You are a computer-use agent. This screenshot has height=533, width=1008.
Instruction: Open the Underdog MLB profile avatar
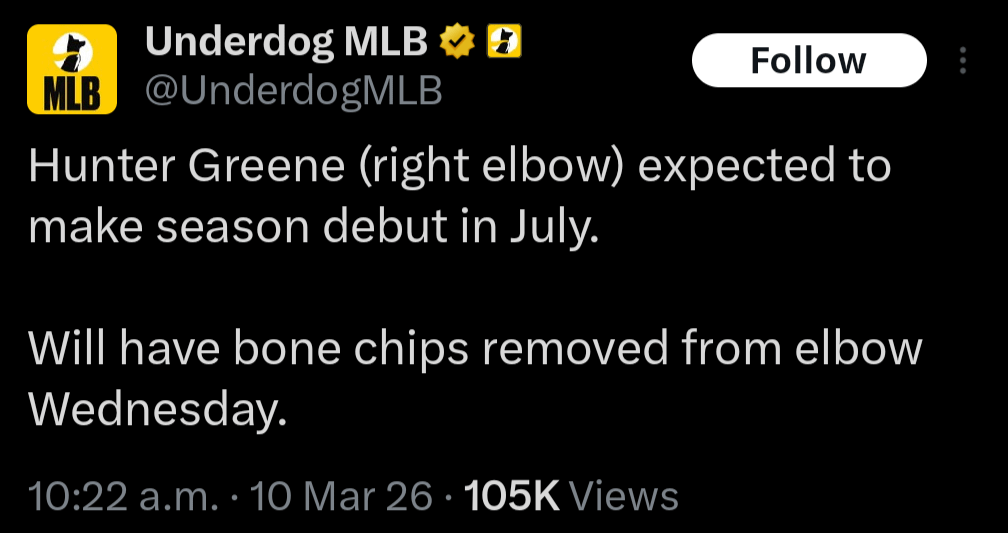pos(72,68)
